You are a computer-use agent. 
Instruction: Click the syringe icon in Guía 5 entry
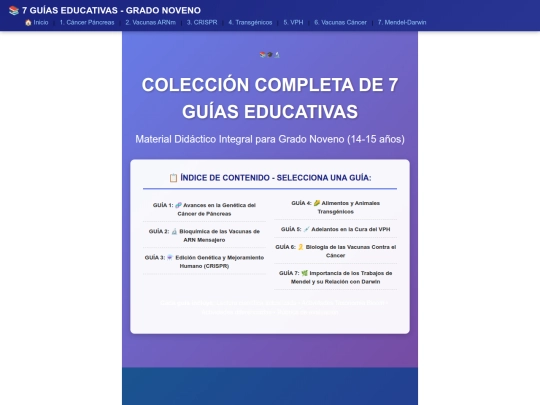(306, 229)
